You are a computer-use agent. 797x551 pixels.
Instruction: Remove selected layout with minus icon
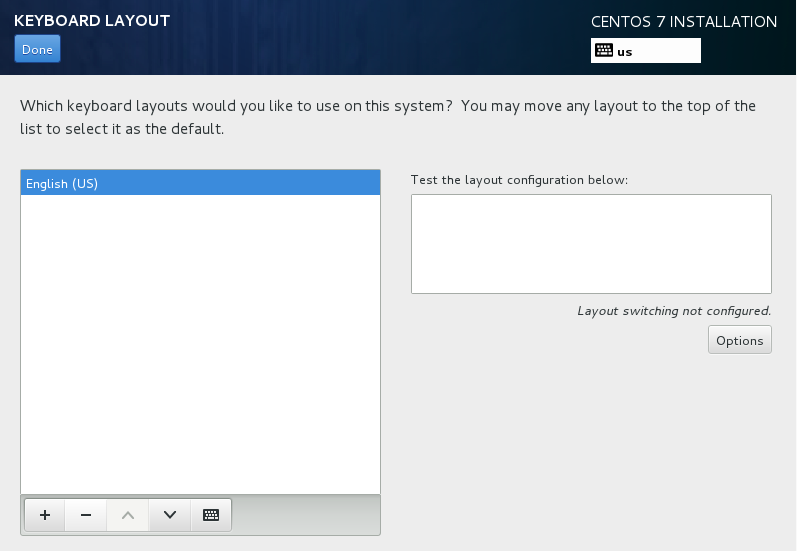pyautogui.click(x=86, y=515)
